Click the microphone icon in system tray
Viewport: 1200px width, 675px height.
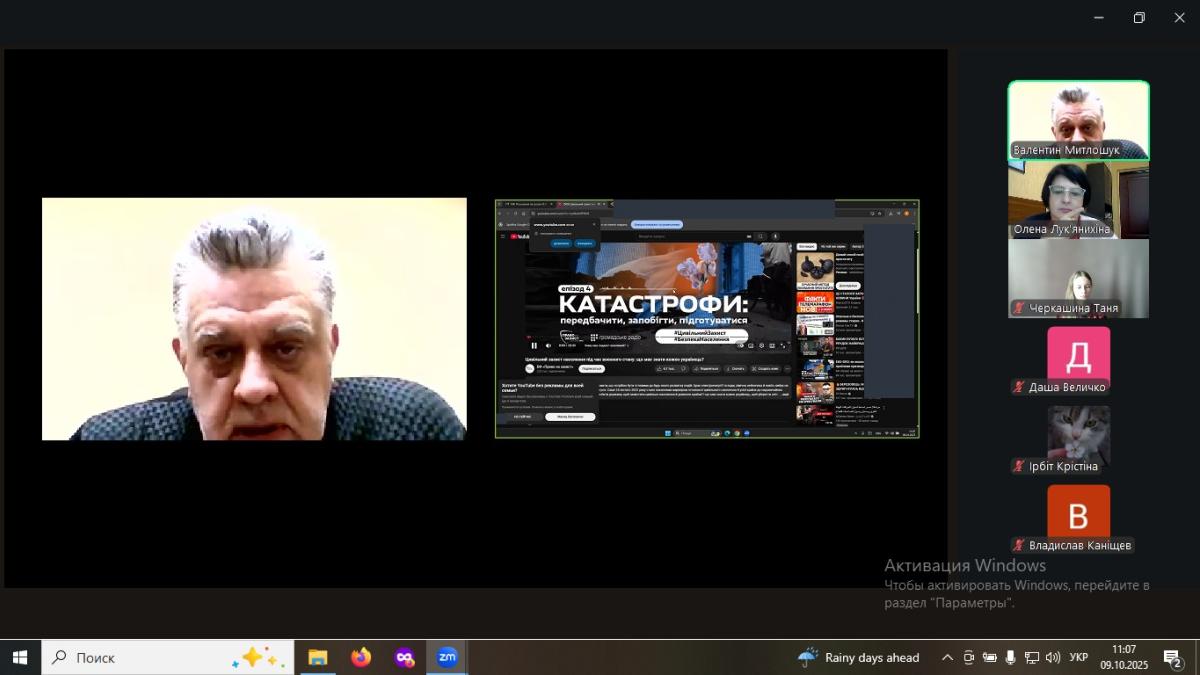(x=1011, y=657)
